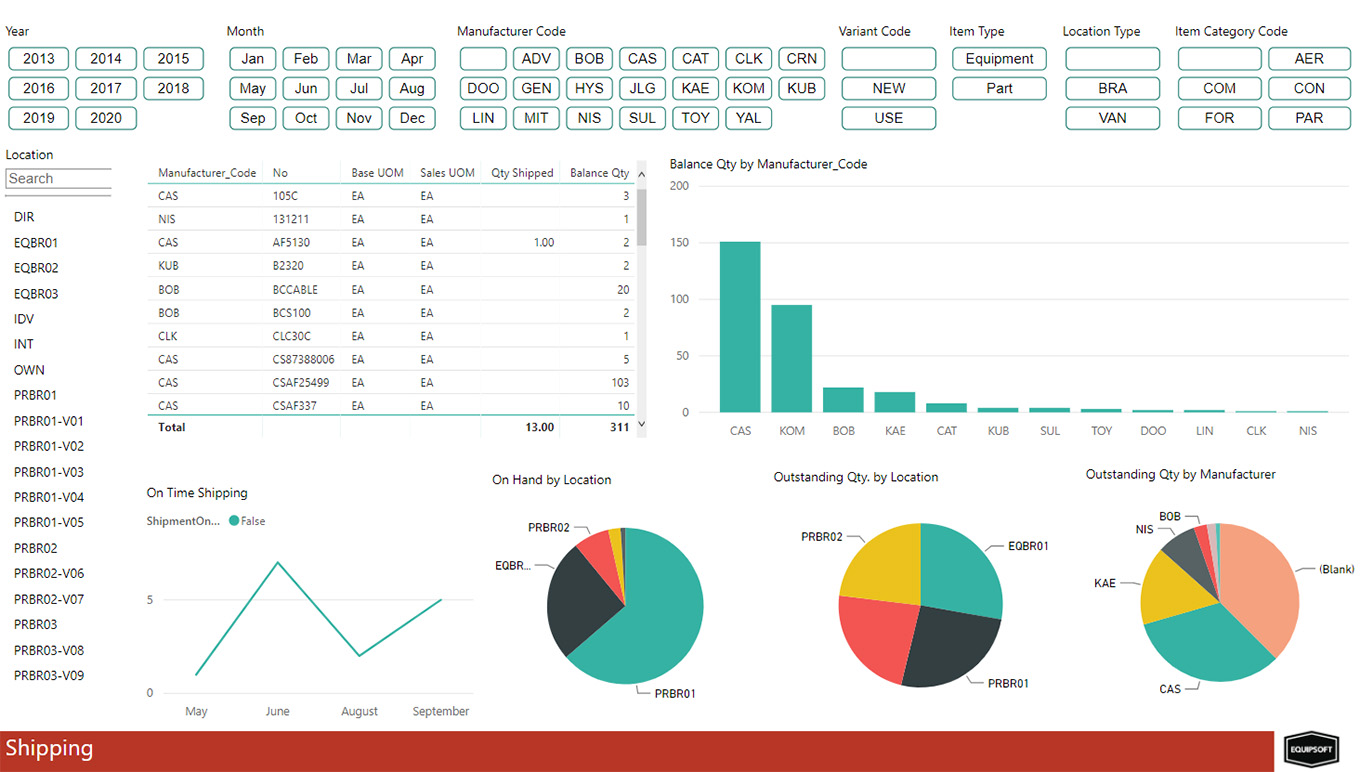This screenshot has height=772, width=1360.
Task: Pick EQBR02 from the Location list
Action: (x=36, y=268)
